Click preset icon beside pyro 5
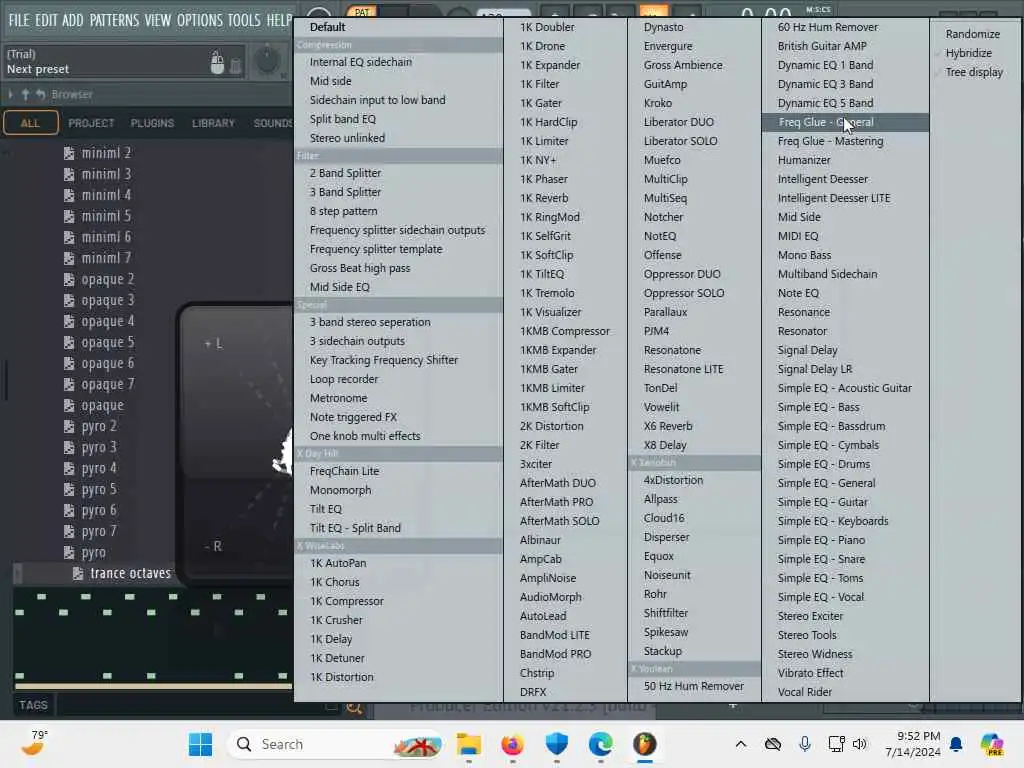Screen dimensions: 1024x768 click(x=69, y=489)
